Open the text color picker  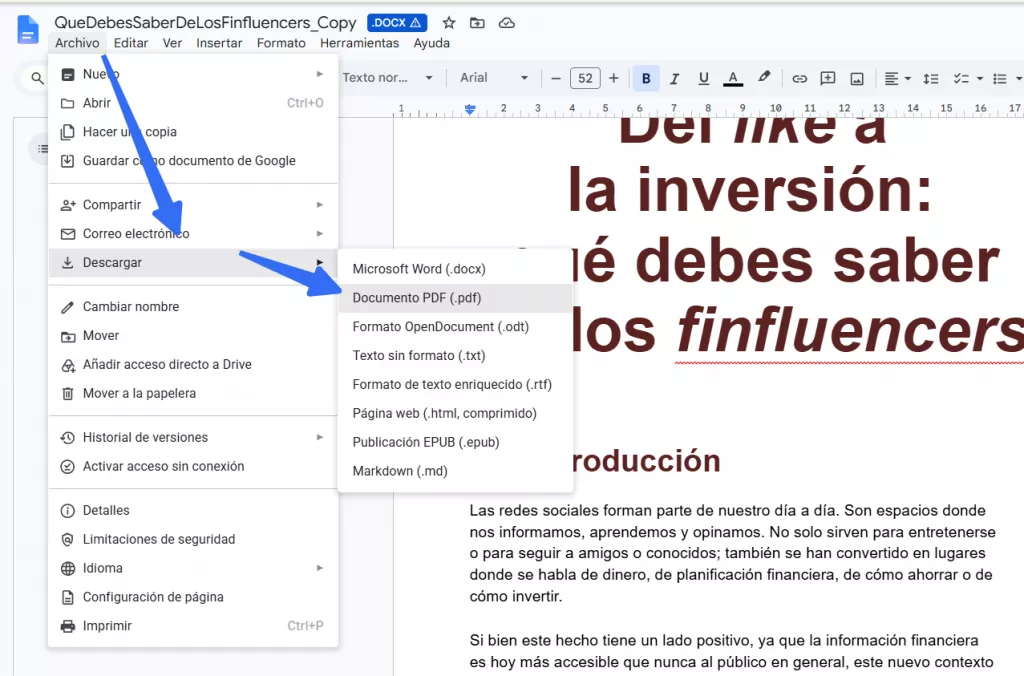(733, 78)
